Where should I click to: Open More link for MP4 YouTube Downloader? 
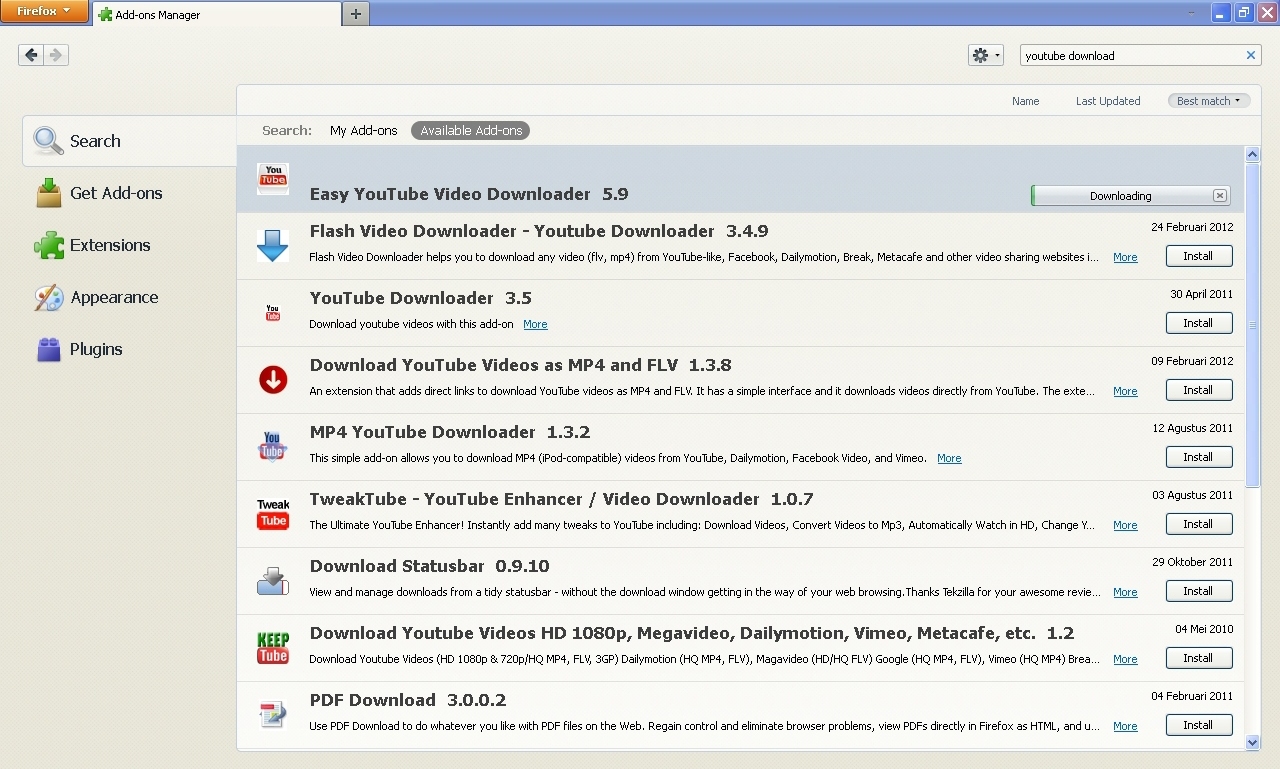point(949,459)
